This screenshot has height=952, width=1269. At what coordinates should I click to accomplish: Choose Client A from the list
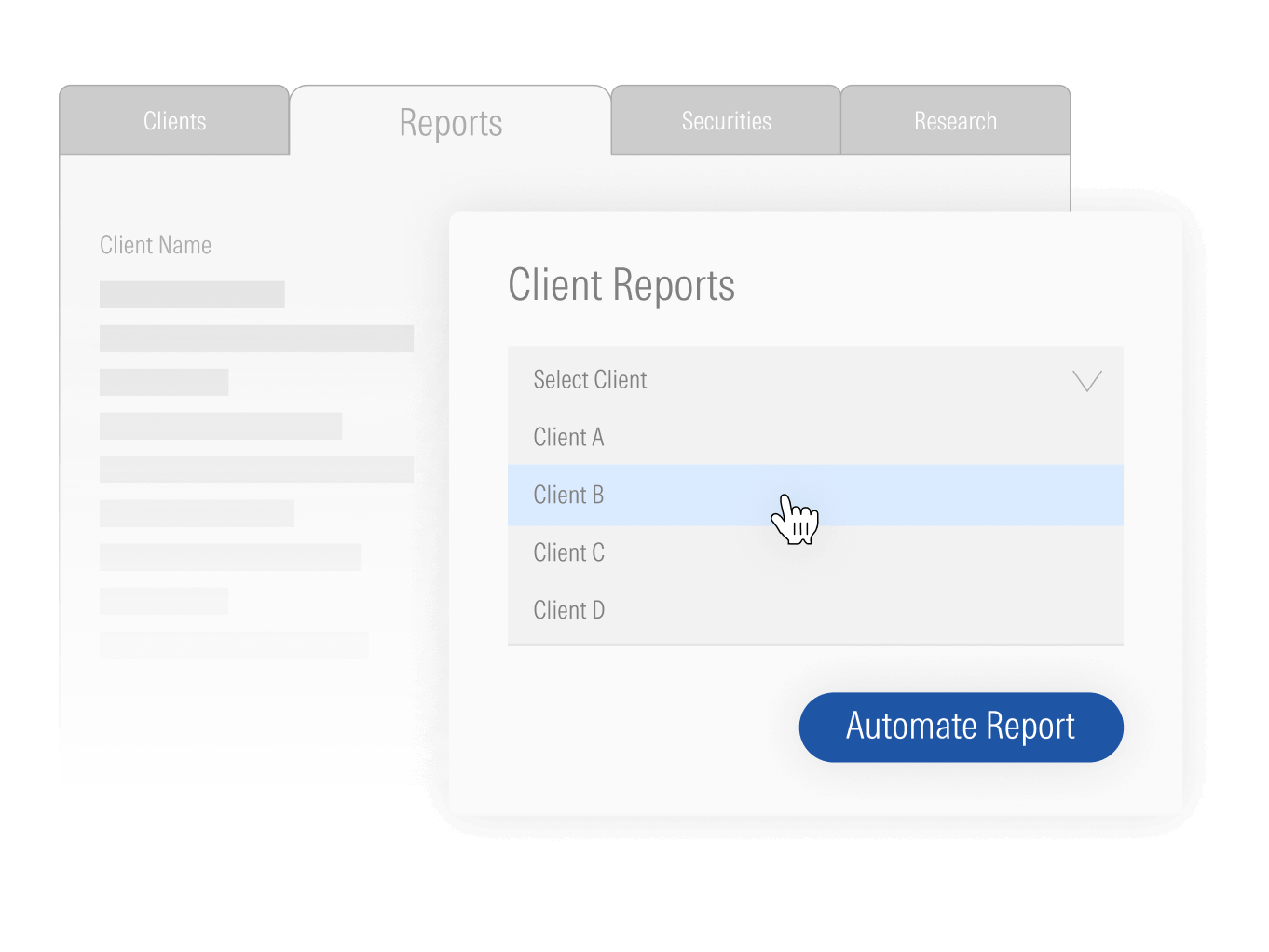point(568,437)
